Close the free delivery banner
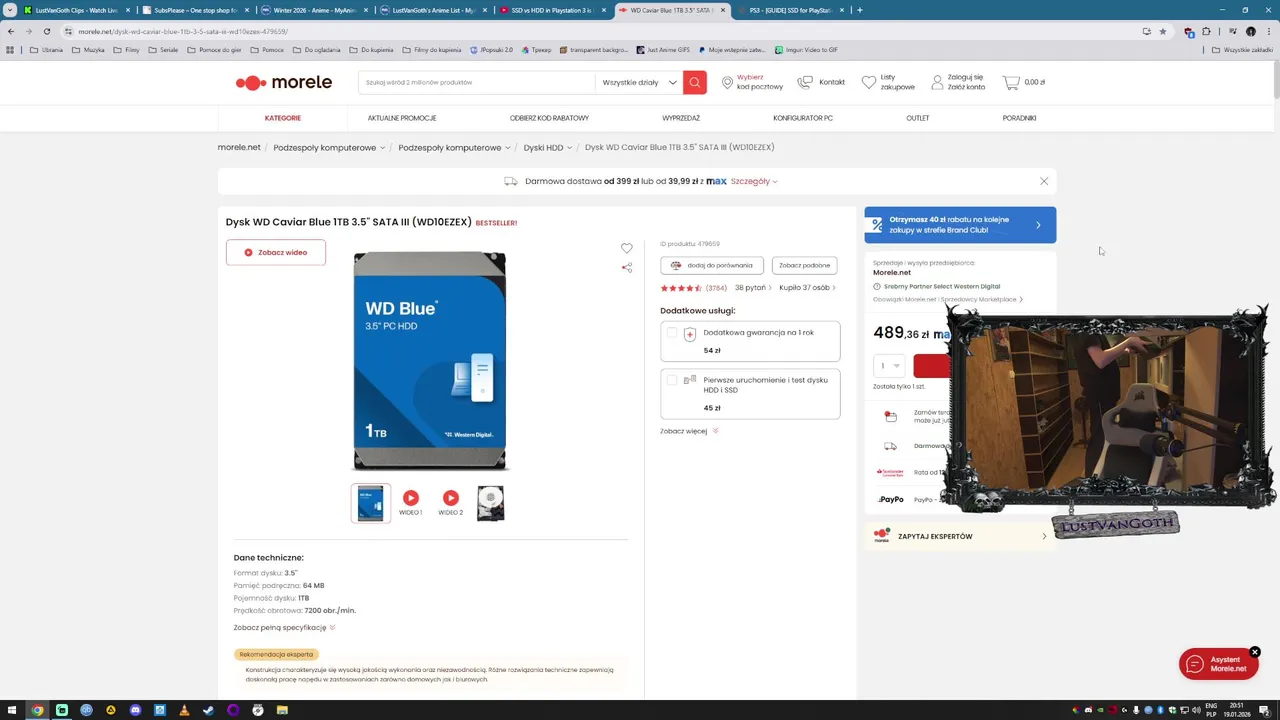This screenshot has height=720, width=1280. tap(1044, 181)
